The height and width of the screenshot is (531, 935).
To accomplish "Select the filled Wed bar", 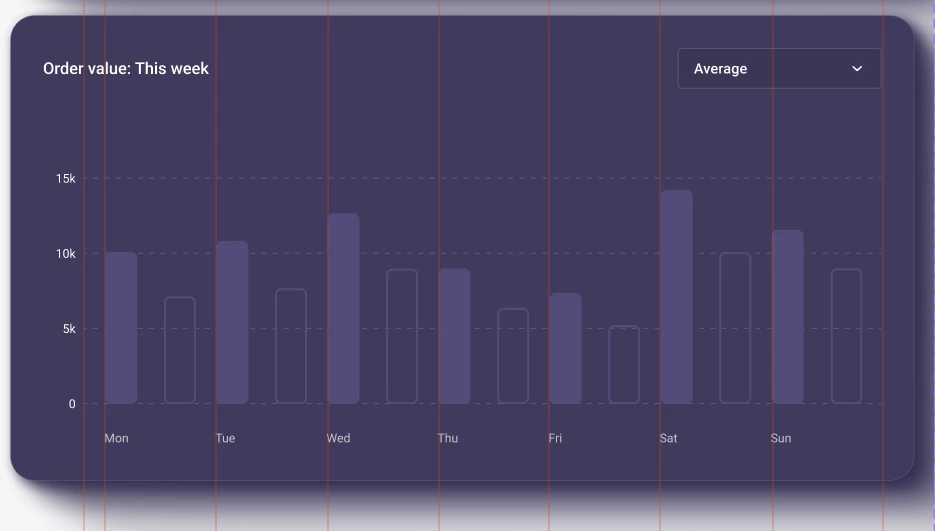I will [x=343, y=308].
